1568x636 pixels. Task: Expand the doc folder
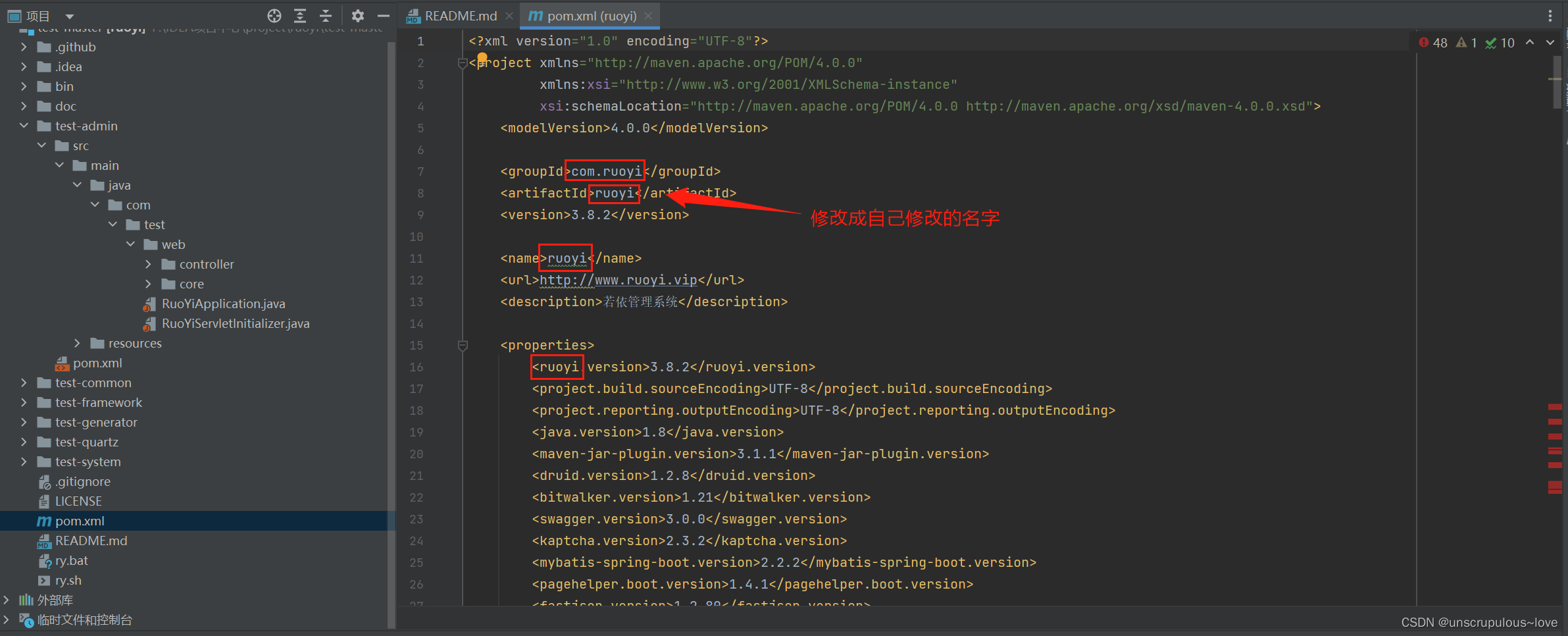24,106
